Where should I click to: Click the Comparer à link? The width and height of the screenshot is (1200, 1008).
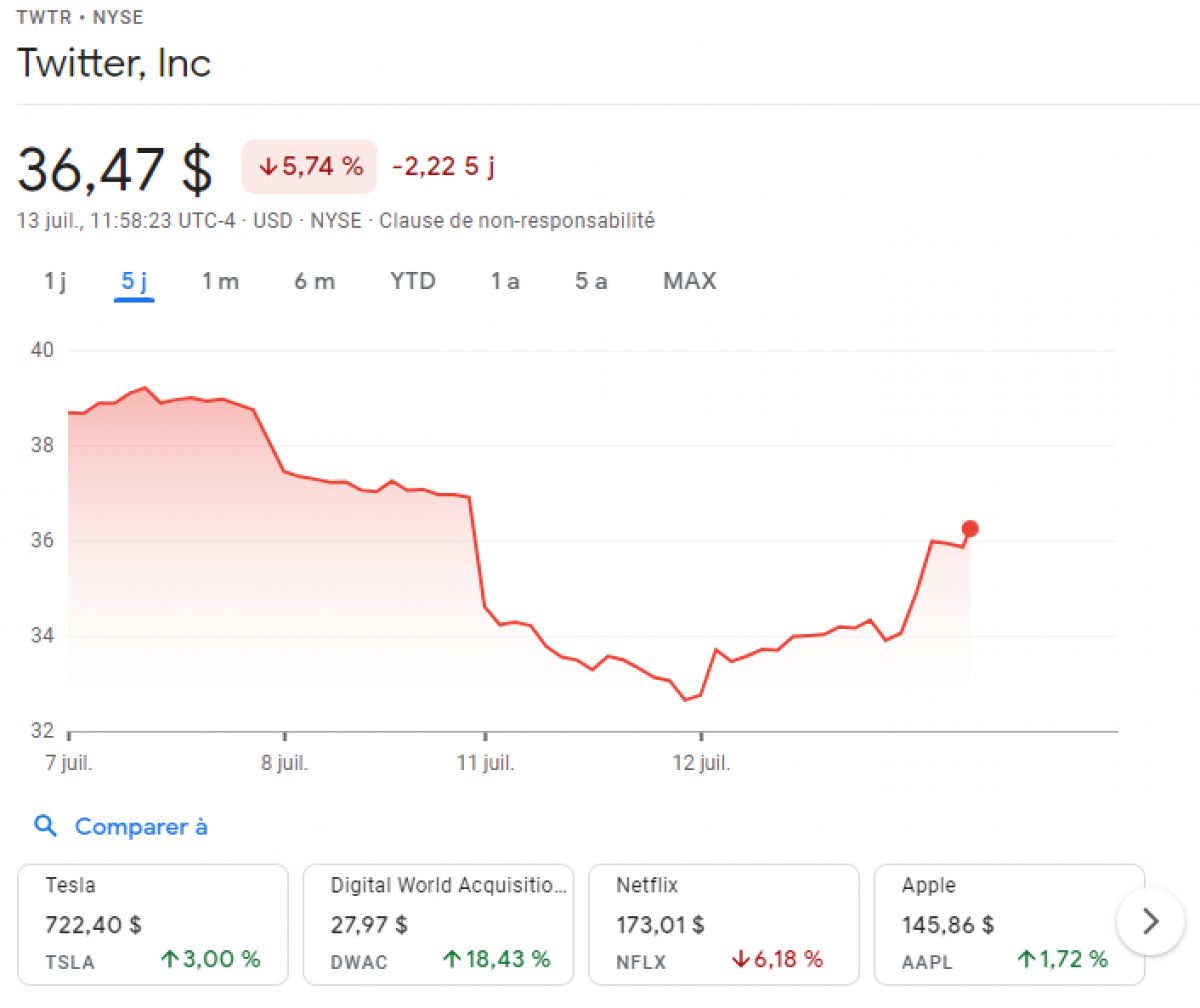pyautogui.click(x=141, y=827)
